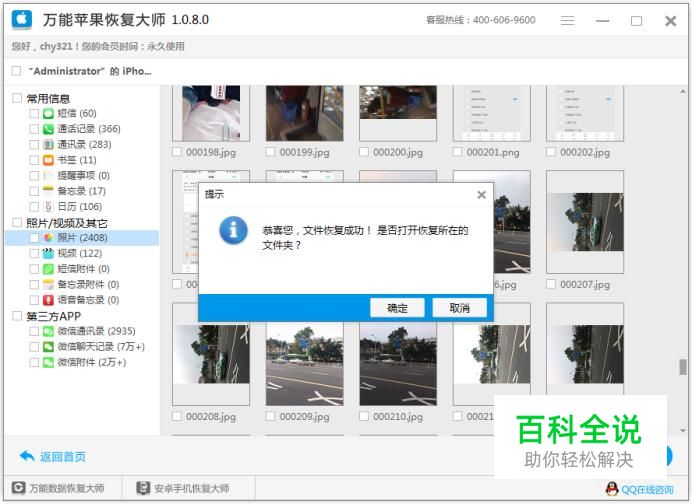Click the notes attachments (备忘录附件) icon

tap(48, 284)
